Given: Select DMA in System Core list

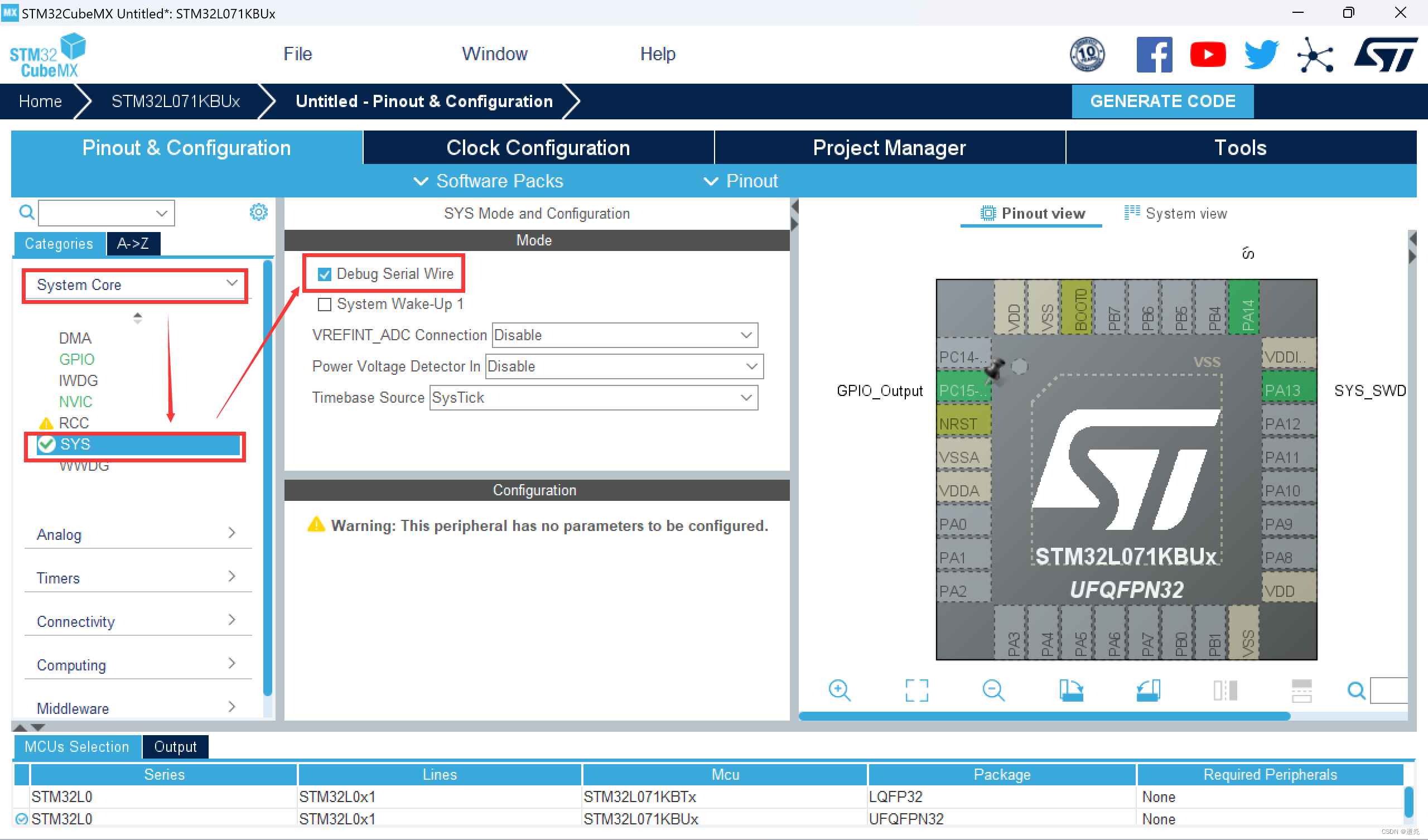Looking at the screenshot, I should [75, 339].
